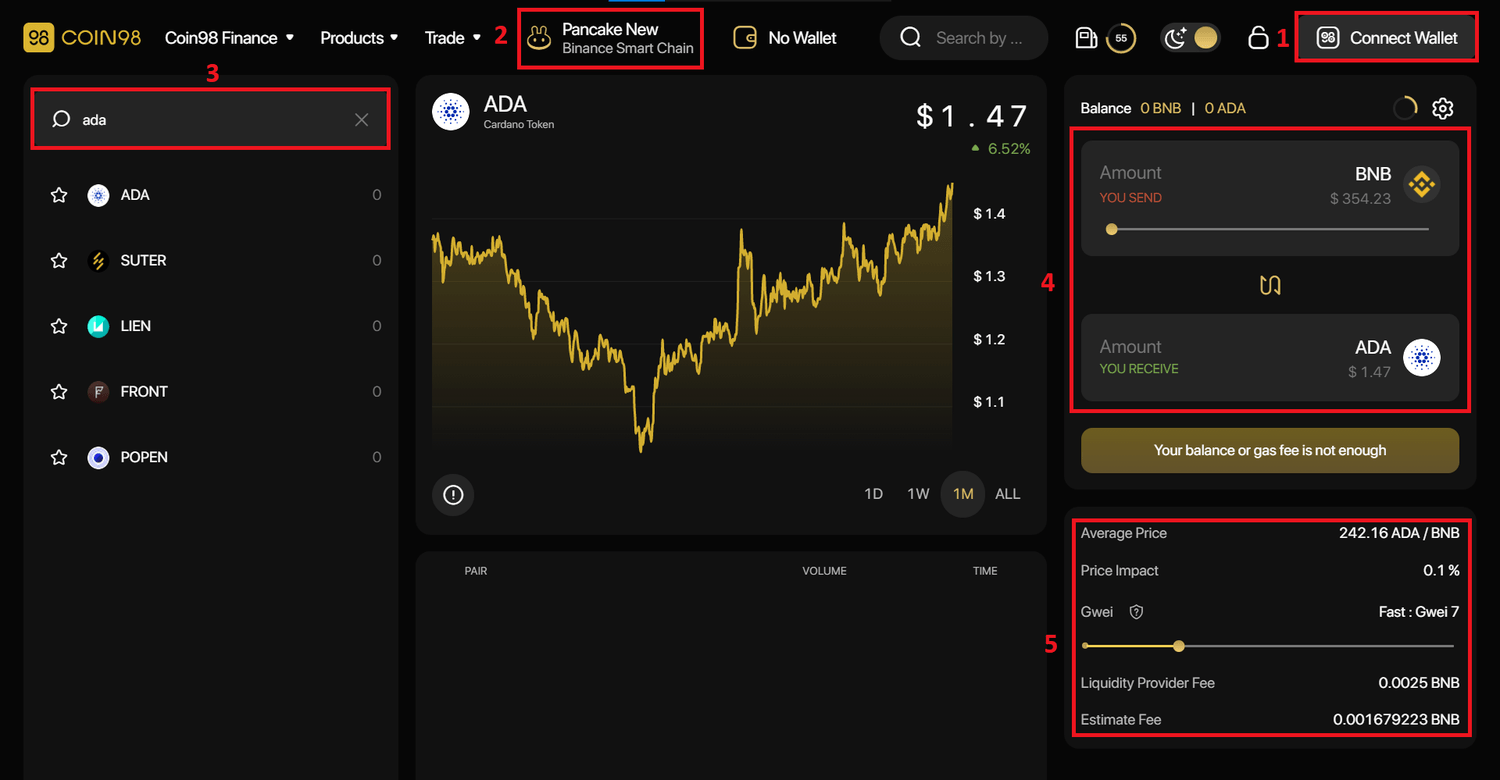The image size is (1500, 780).
Task: Click the 0 BNB balance
Action: (x=1161, y=108)
